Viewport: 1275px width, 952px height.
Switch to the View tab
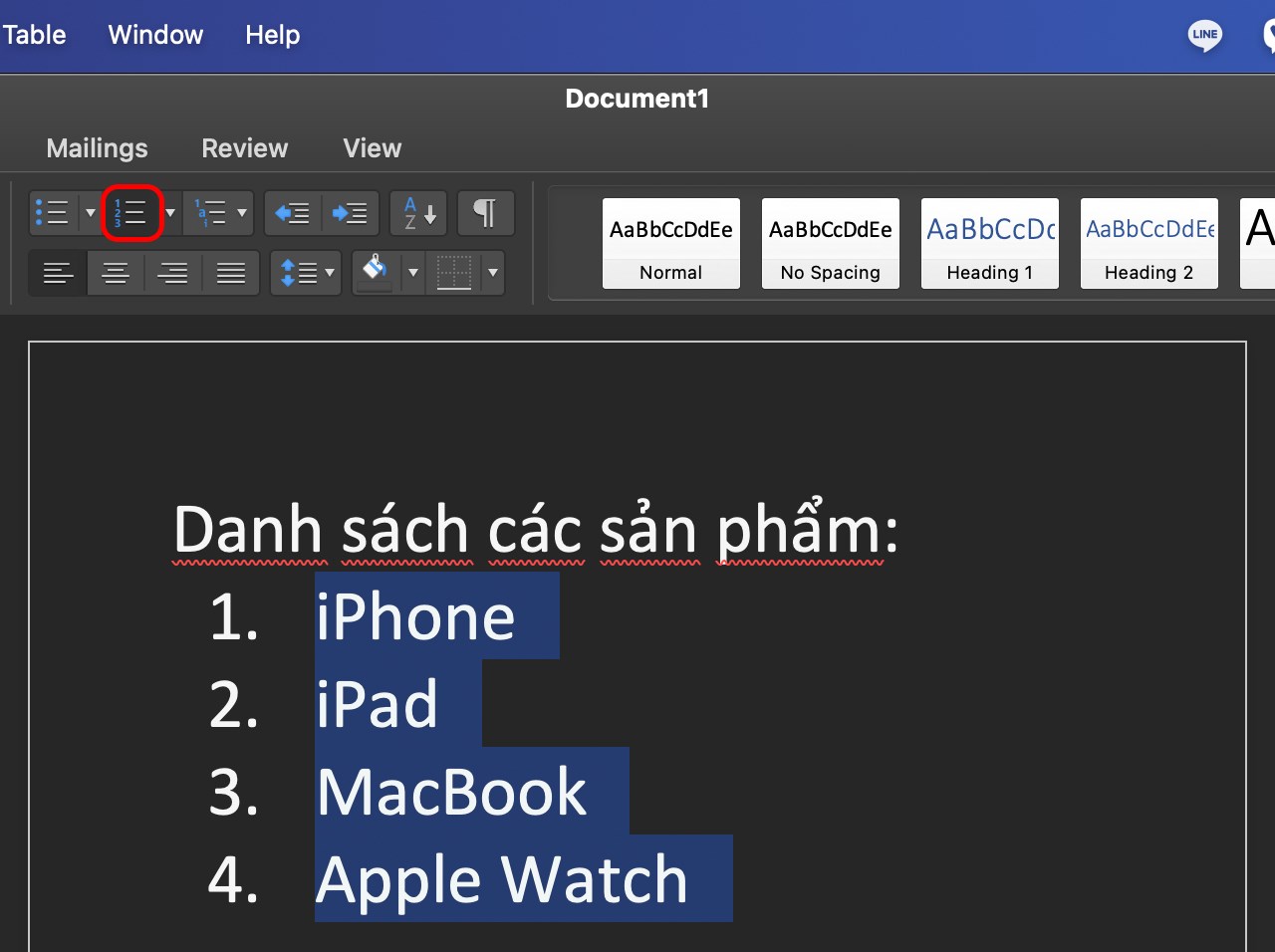(373, 148)
